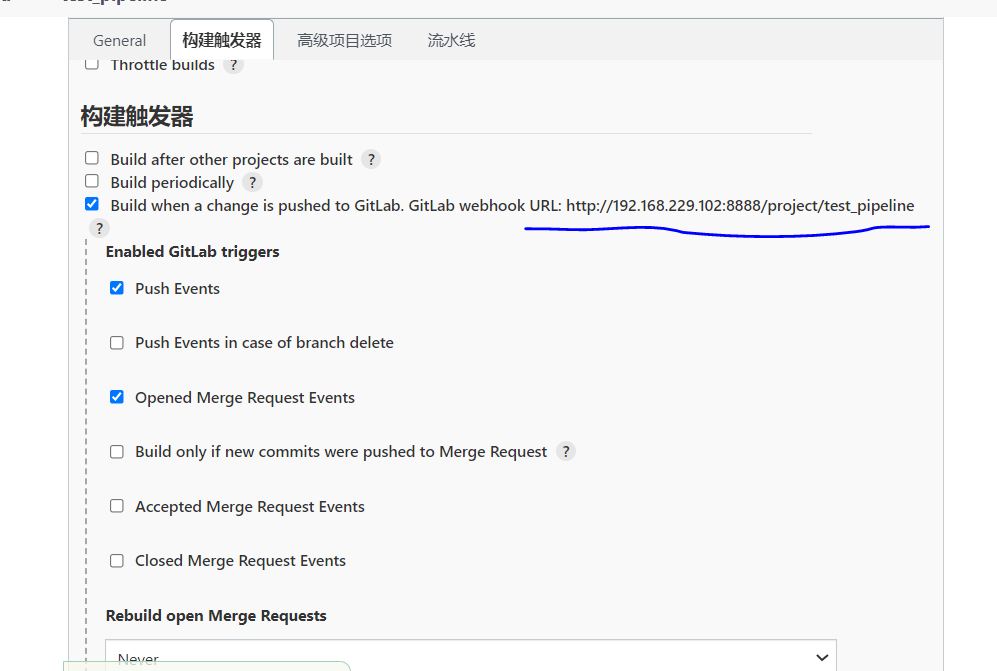Check Build after other projects are built

pos(91,157)
